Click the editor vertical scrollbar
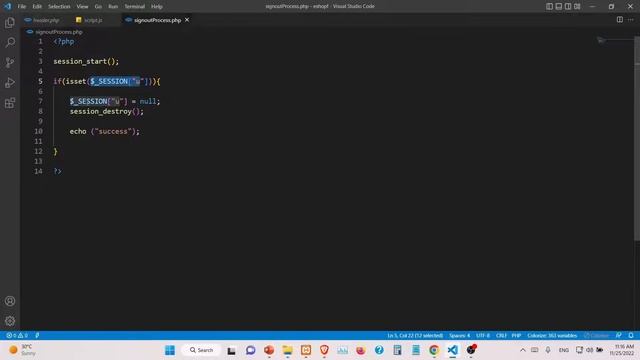The image size is (640, 360). (x=637, y=139)
